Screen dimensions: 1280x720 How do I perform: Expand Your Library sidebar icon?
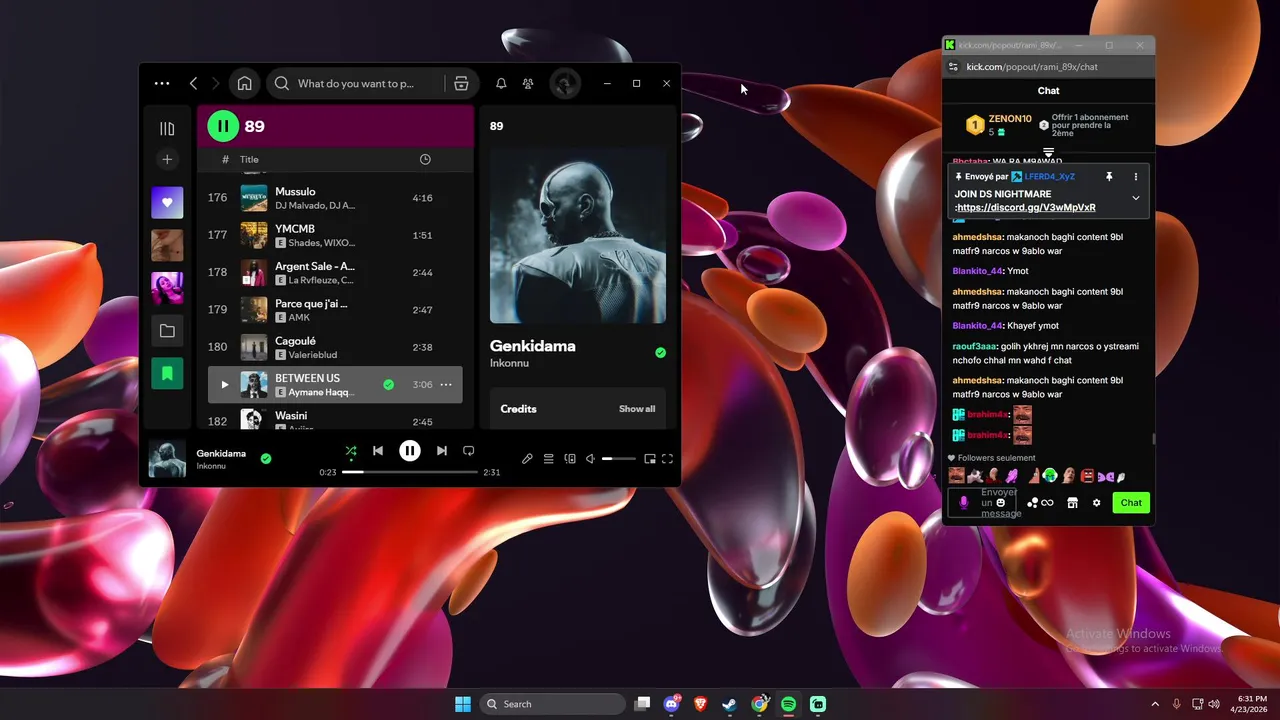coord(167,128)
